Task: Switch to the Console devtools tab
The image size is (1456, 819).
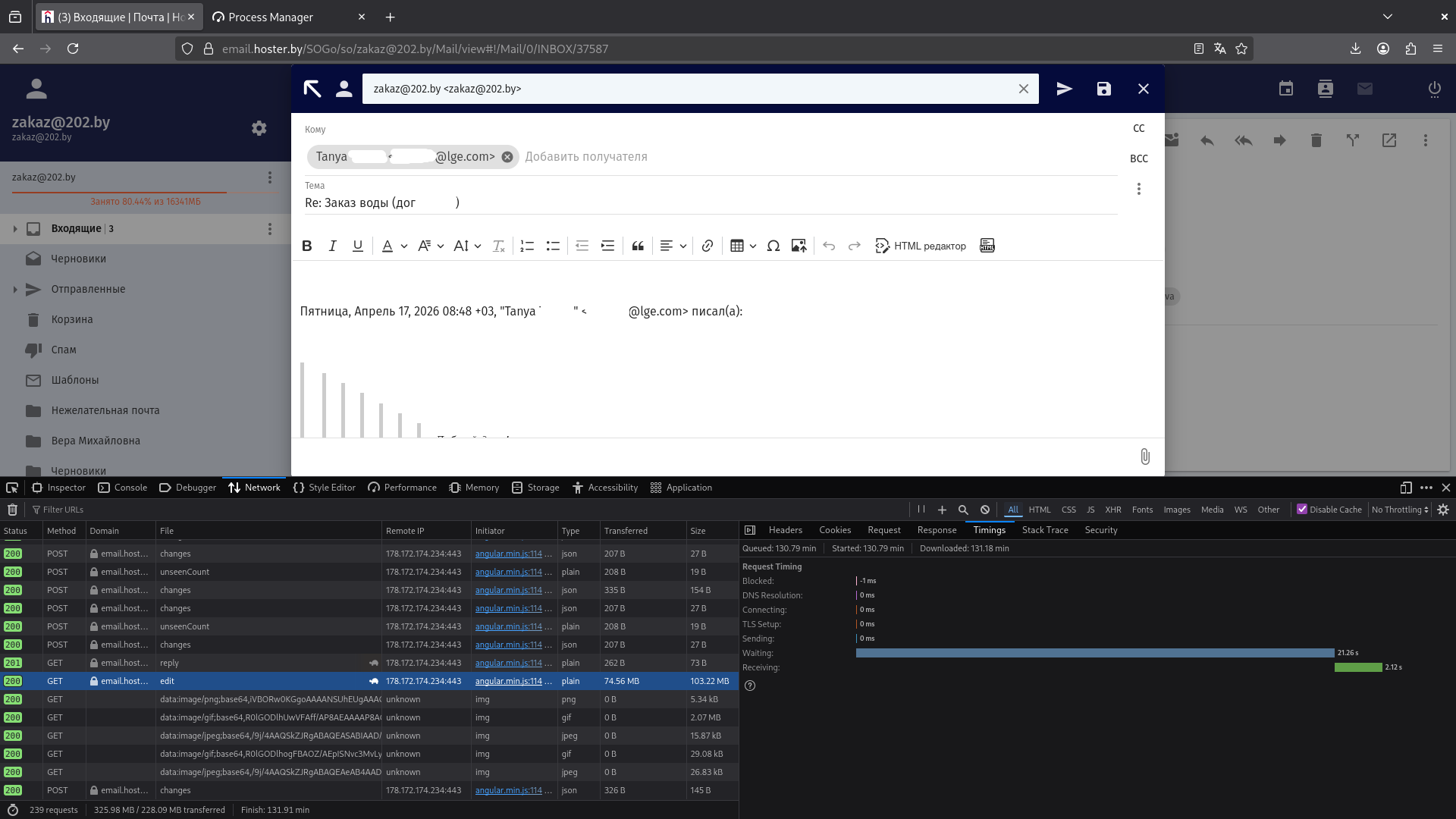Action: (x=123, y=488)
